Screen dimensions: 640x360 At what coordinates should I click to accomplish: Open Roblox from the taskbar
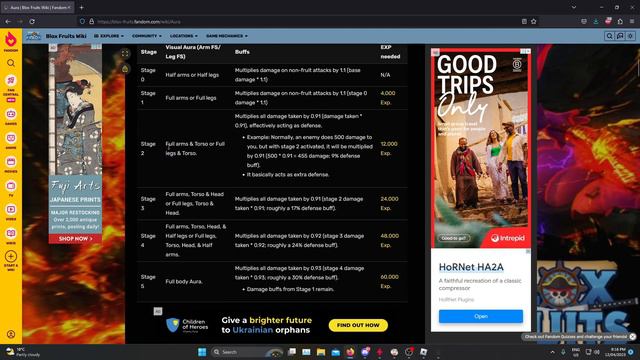[x=423, y=352]
